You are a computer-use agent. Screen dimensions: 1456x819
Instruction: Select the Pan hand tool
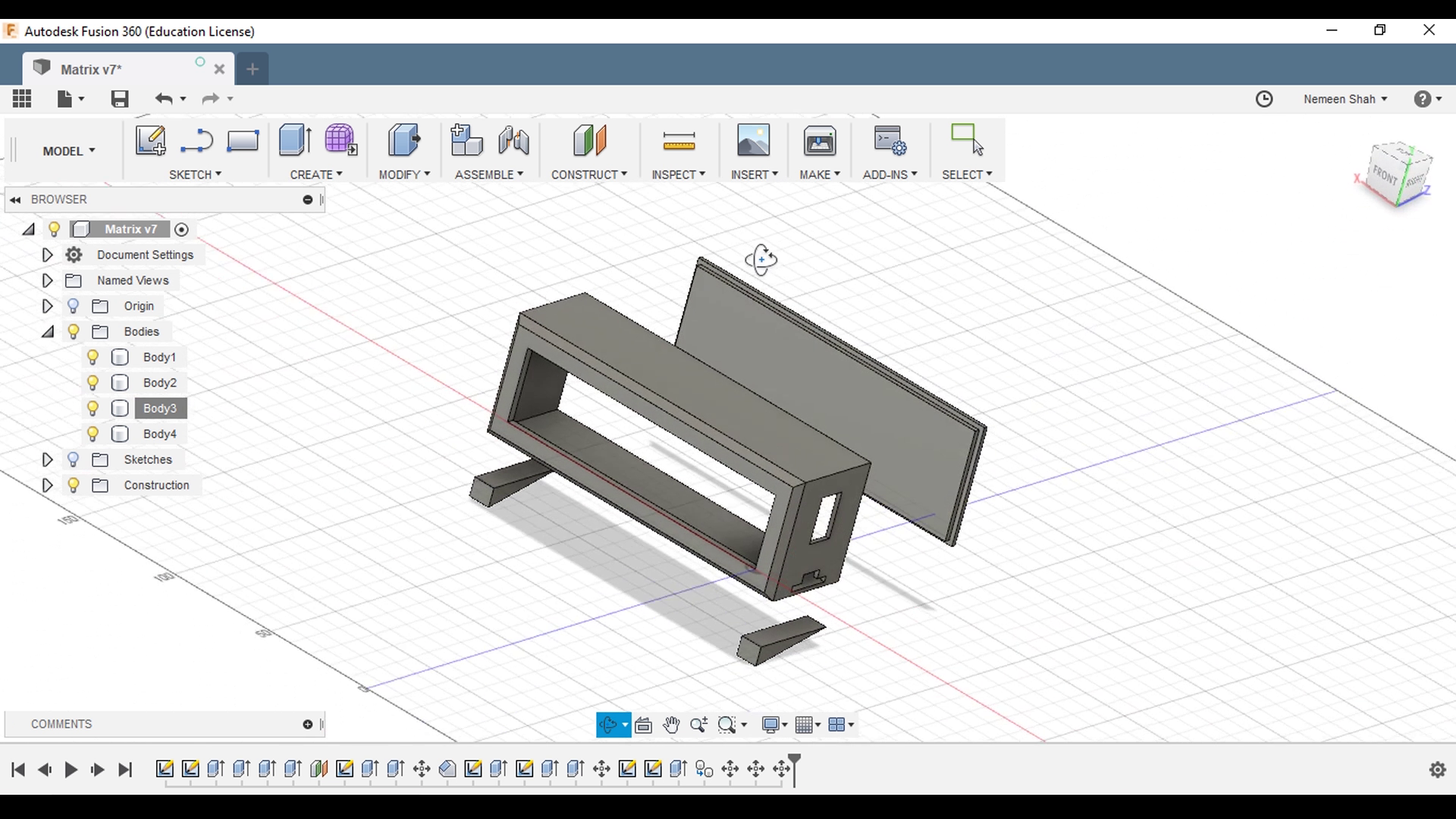(671, 725)
